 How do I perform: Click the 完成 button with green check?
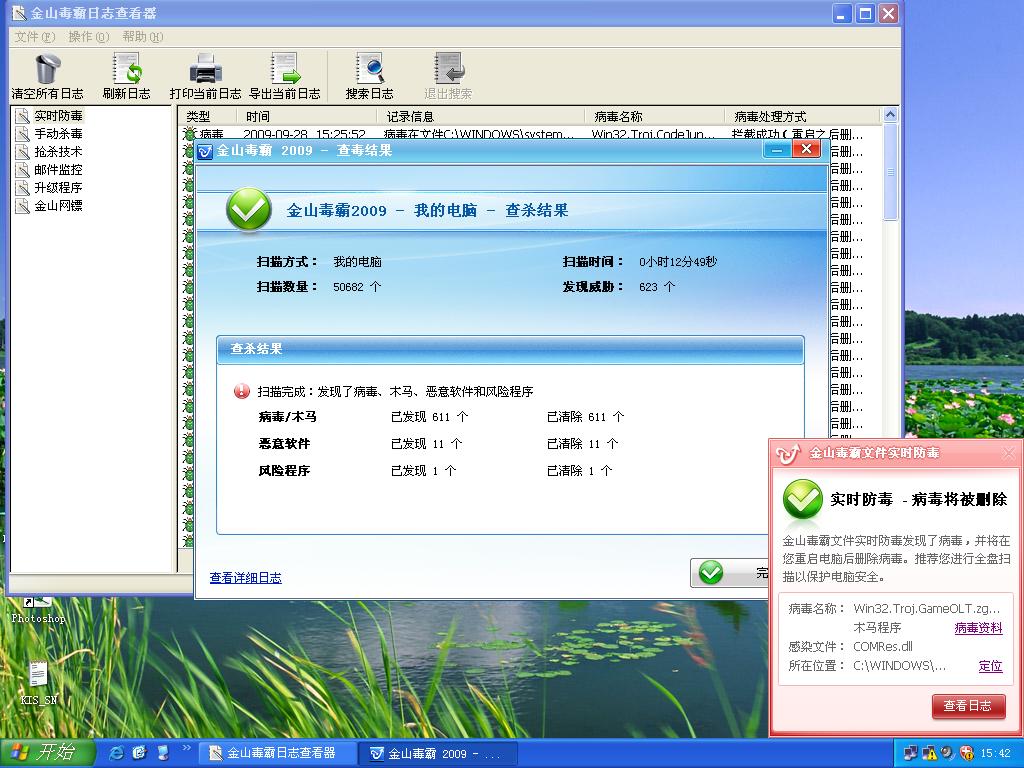730,573
